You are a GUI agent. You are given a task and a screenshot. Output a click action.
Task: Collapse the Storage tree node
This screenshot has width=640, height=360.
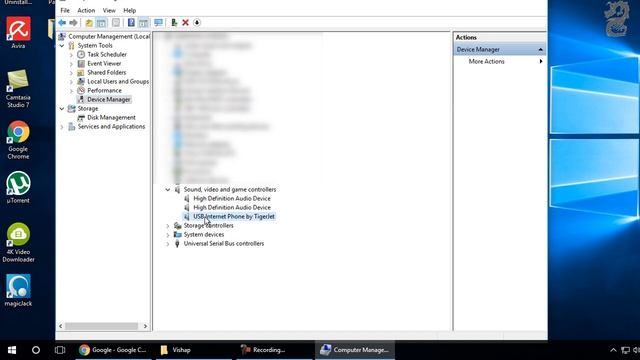coord(62,109)
